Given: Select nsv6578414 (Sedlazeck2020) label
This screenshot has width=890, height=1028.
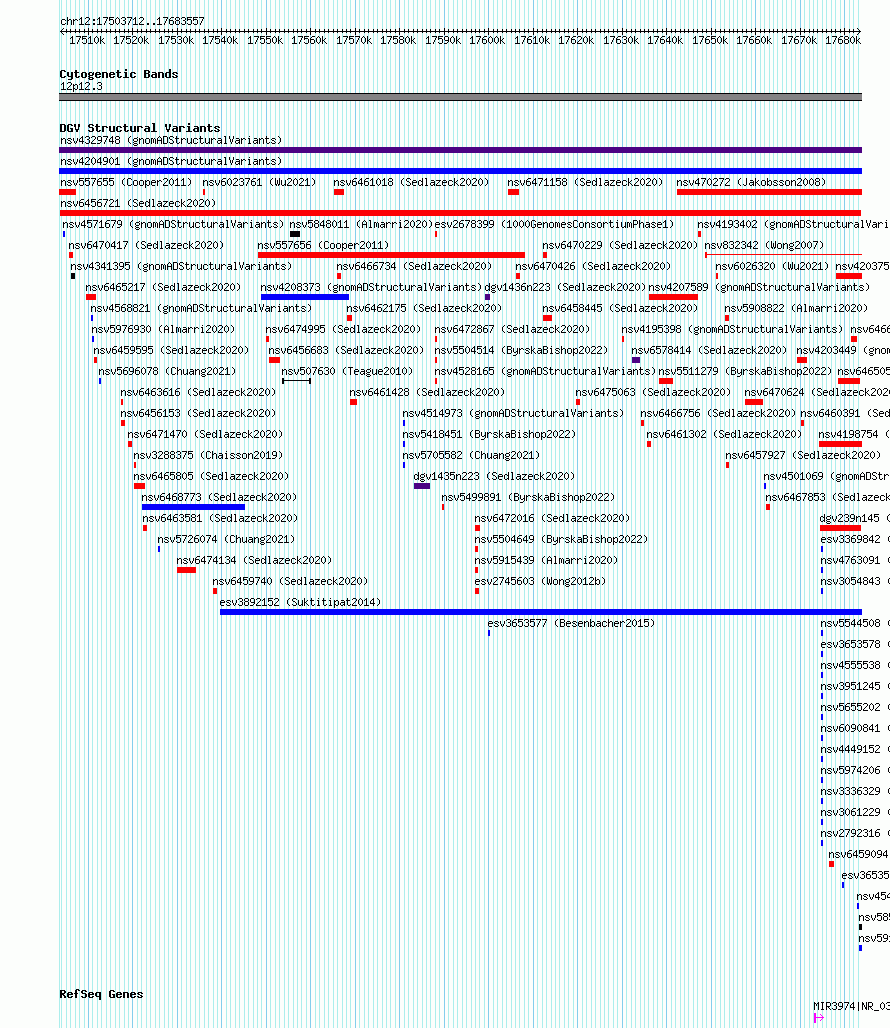Looking at the screenshot, I should [x=709, y=350].
